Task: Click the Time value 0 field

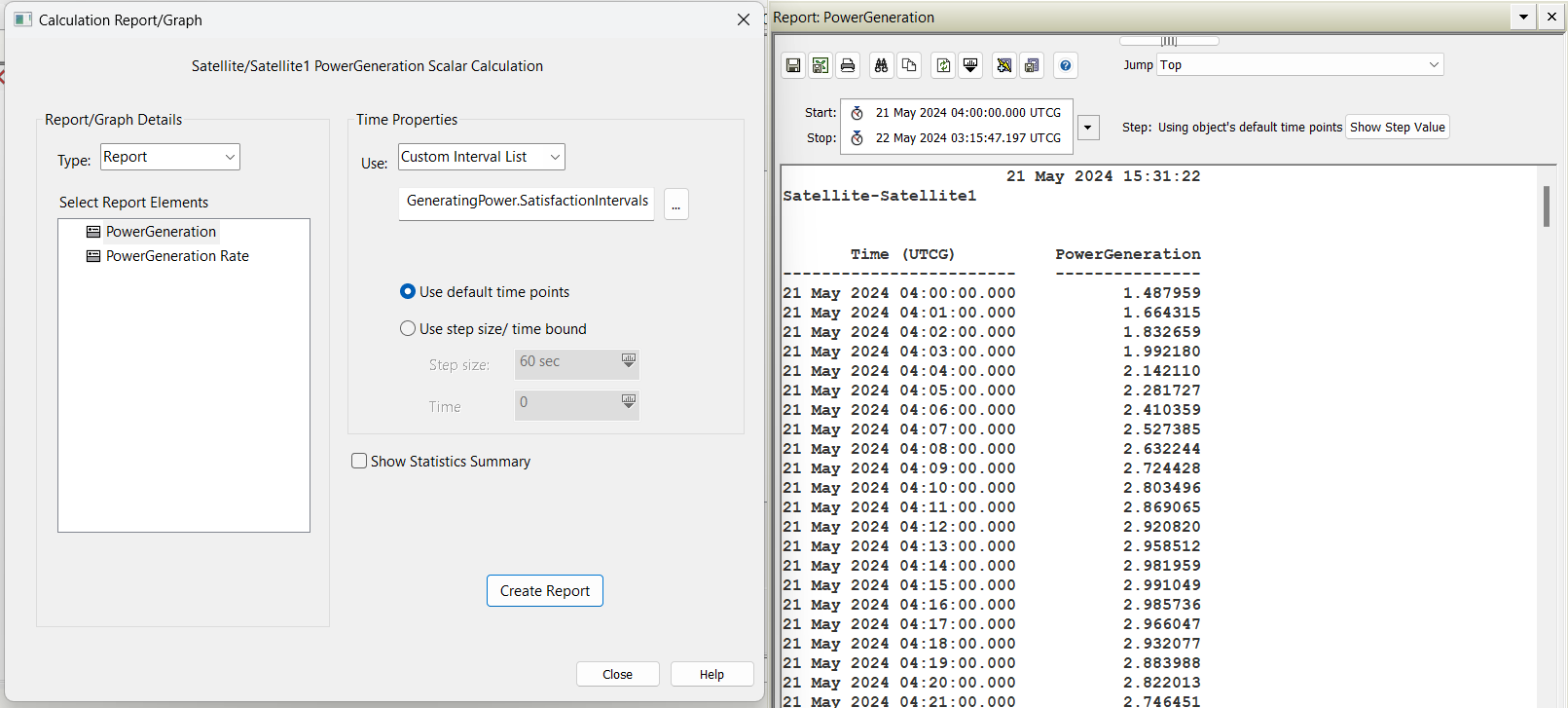Action: pos(566,403)
